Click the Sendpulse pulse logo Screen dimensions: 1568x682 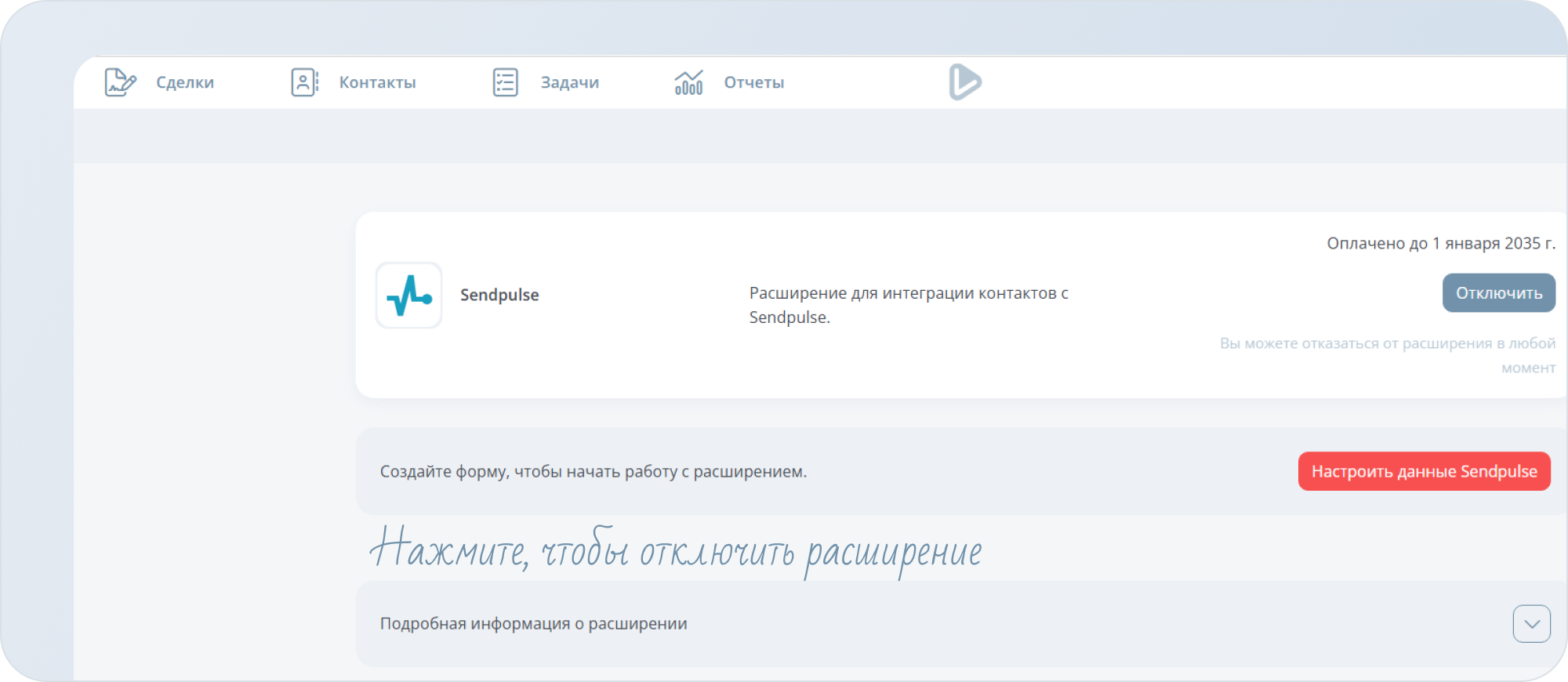click(409, 296)
